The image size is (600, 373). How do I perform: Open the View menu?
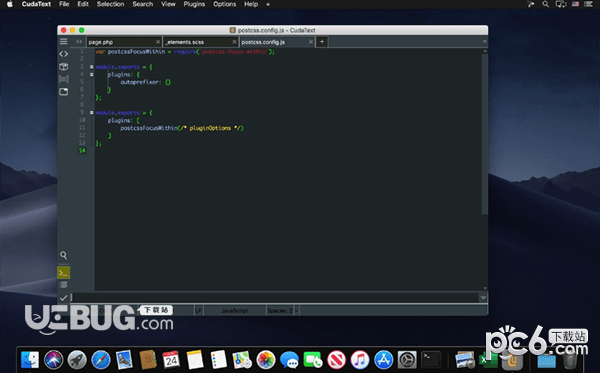168,4
